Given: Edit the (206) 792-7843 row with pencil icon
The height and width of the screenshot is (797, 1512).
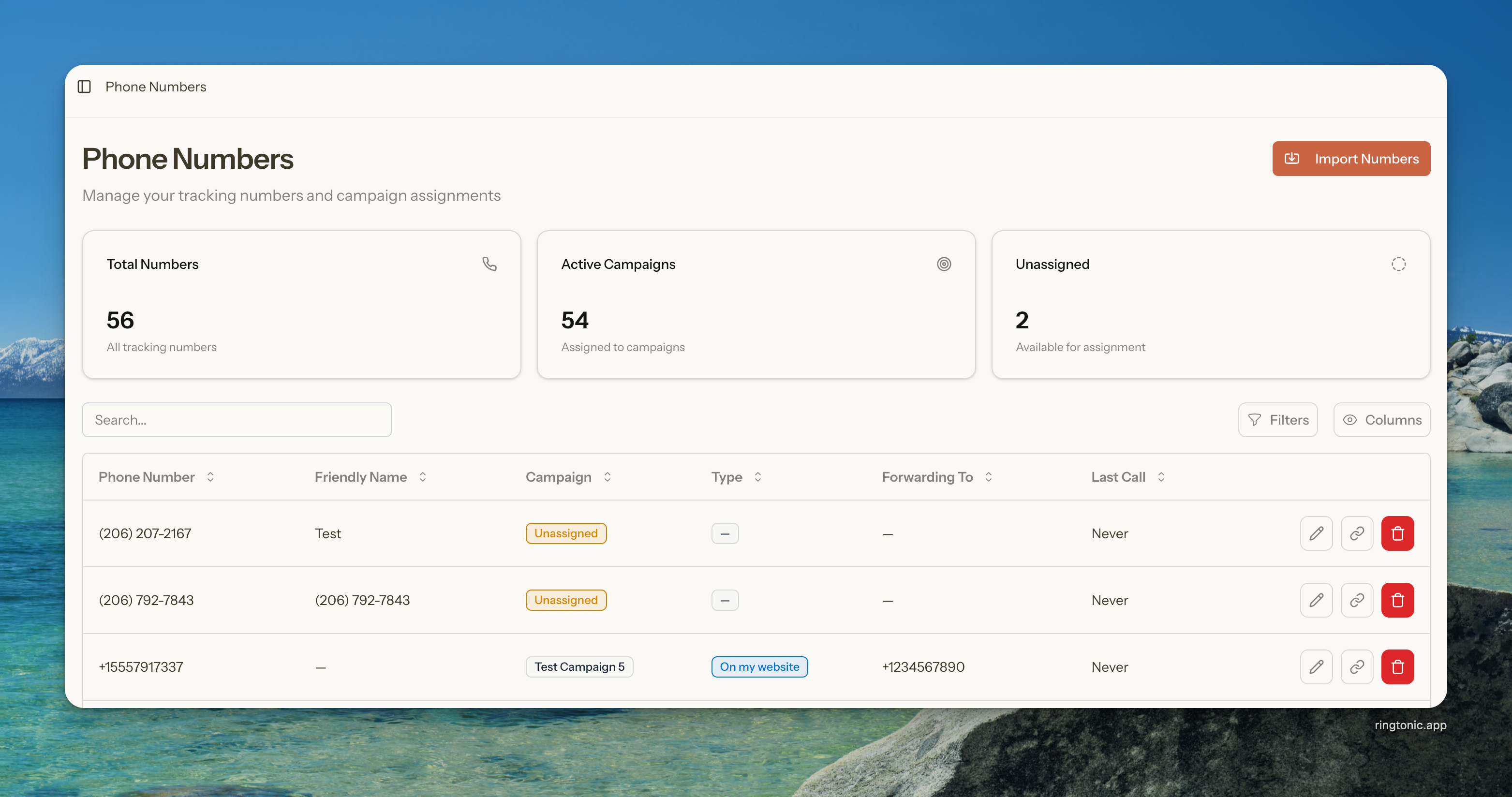Looking at the screenshot, I should point(1316,600).
